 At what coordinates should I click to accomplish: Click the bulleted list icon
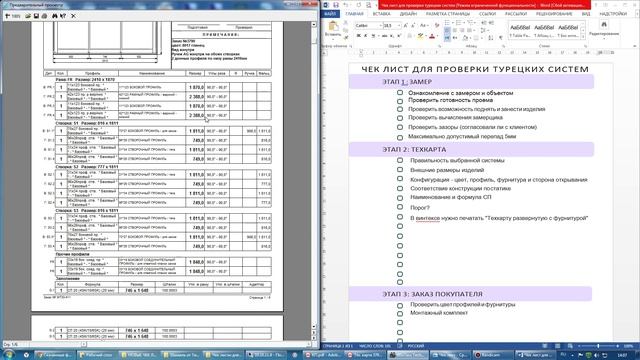[447, 22]
